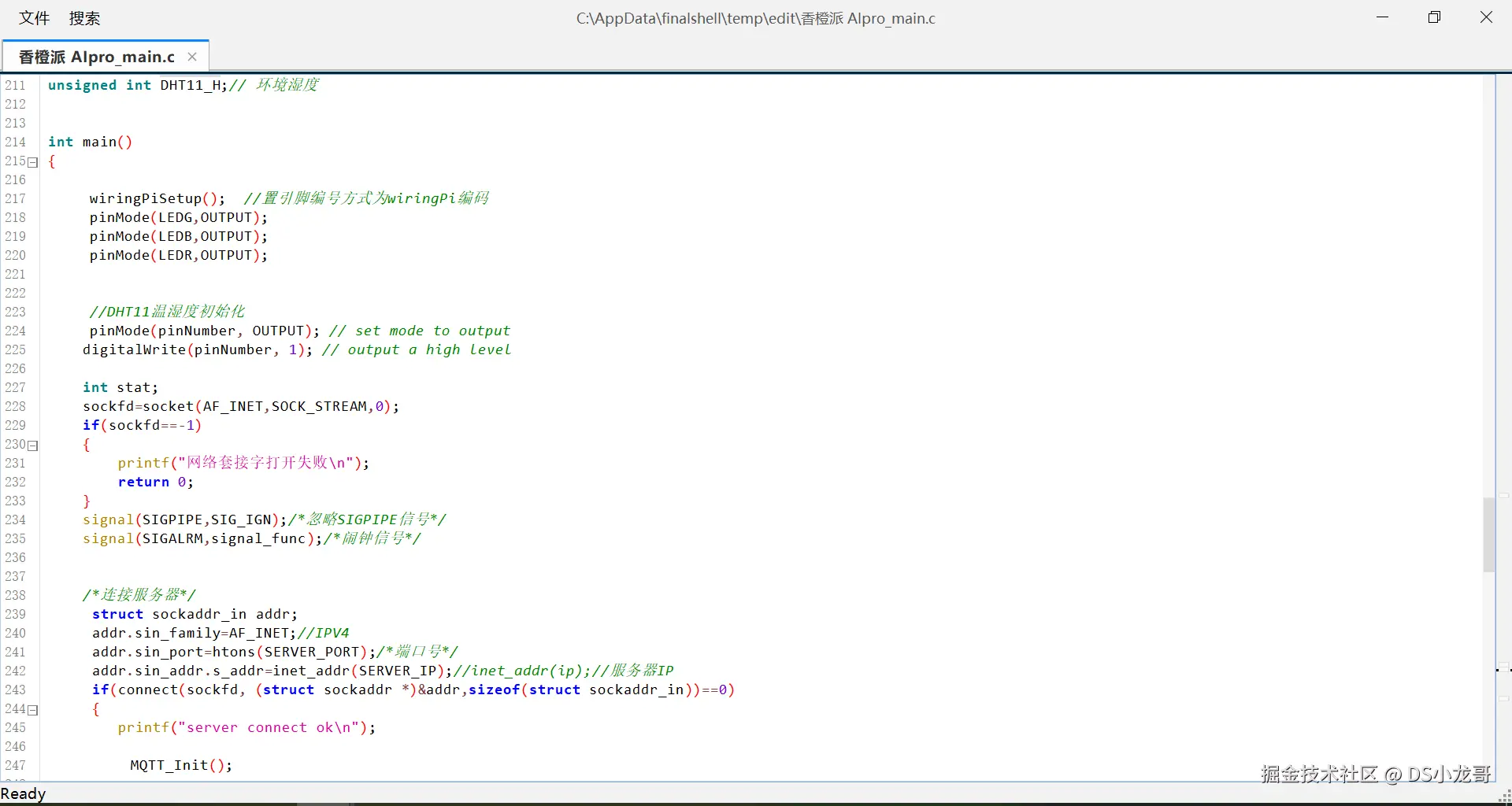Collapse the main function fold at line 215
Viewport: 1512px width, 806px height.
[x=33, y=162]
